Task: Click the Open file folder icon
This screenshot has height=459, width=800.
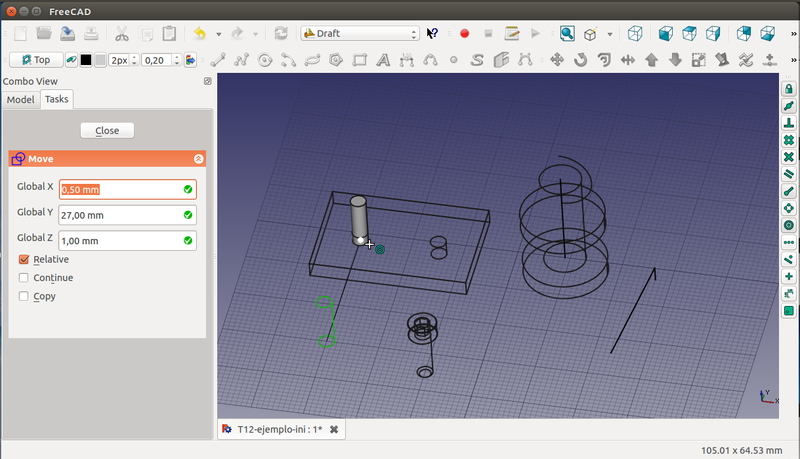Action: (44, 34)
